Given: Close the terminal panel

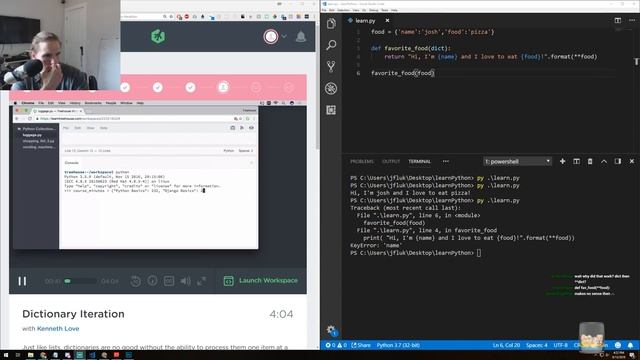Looking at the screenshot, I should [x=631, y=162].
